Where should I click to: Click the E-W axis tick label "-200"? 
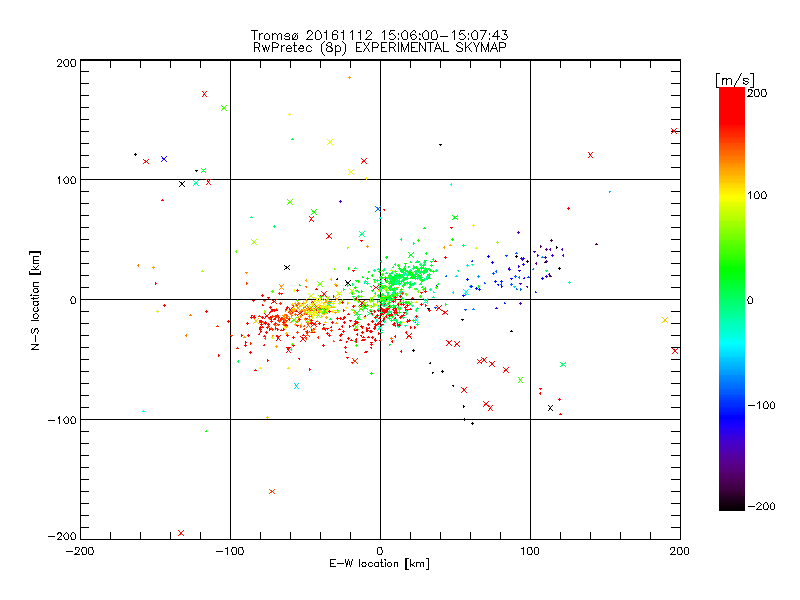coord(80,551)
